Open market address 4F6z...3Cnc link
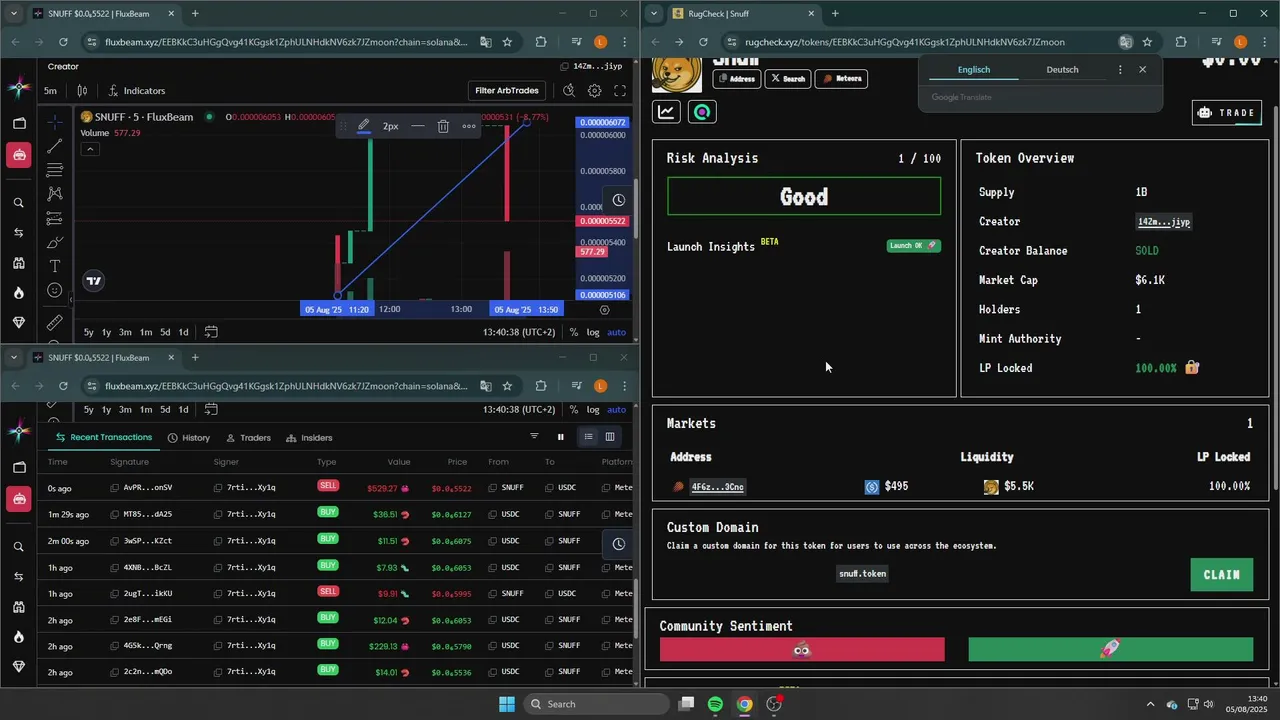The height and width of the screenshot is (720, 1280). click(x=717, y=487)
